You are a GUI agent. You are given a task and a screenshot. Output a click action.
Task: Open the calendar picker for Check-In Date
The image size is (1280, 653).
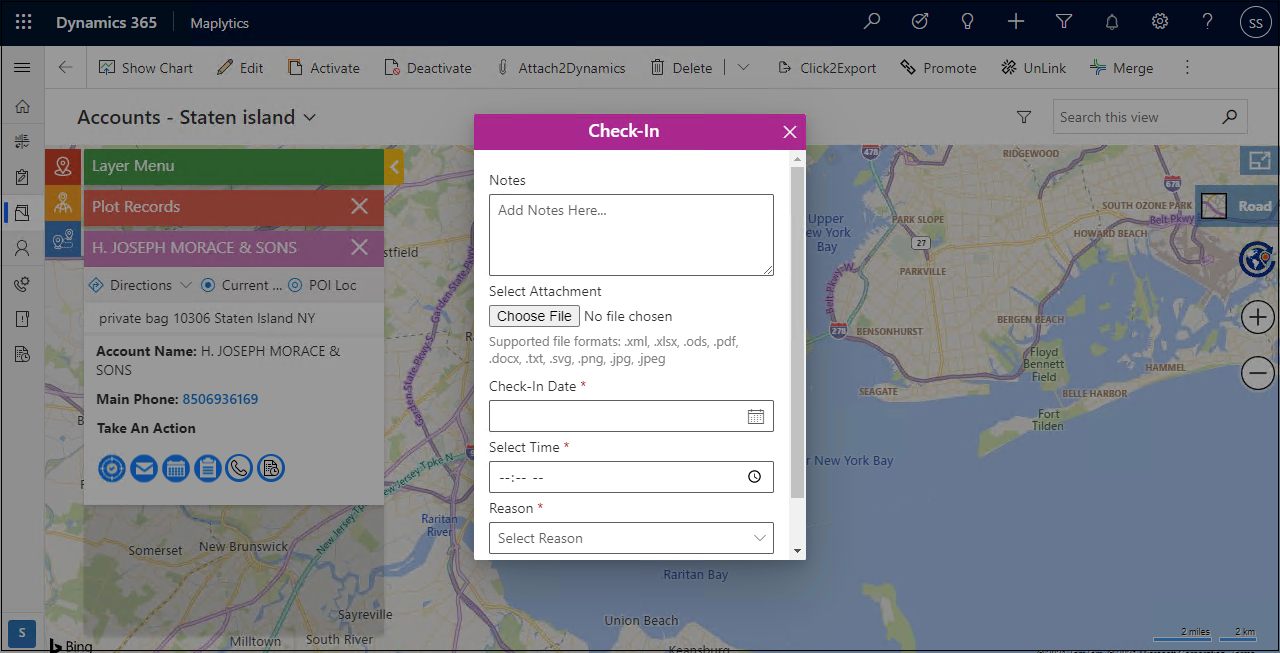[756, 416]
